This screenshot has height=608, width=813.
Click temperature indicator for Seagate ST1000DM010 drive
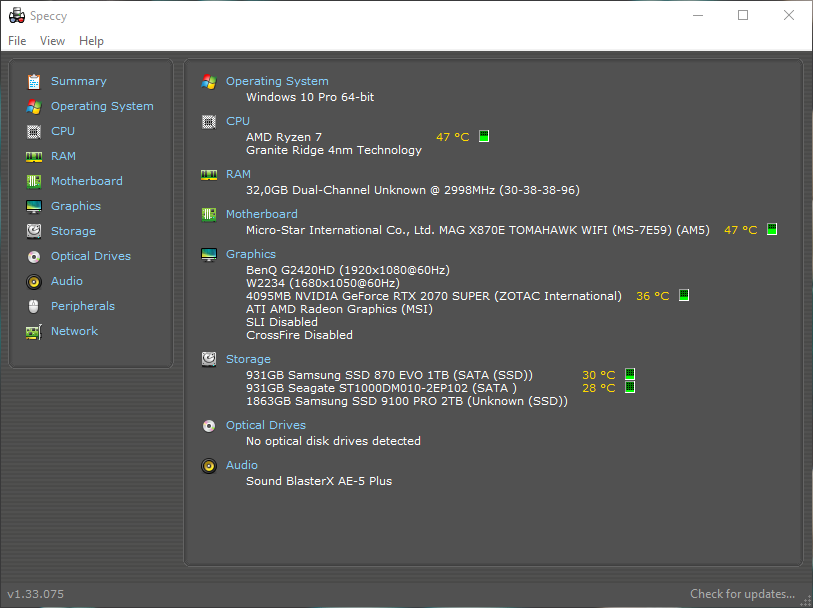(x=630, y=387)
